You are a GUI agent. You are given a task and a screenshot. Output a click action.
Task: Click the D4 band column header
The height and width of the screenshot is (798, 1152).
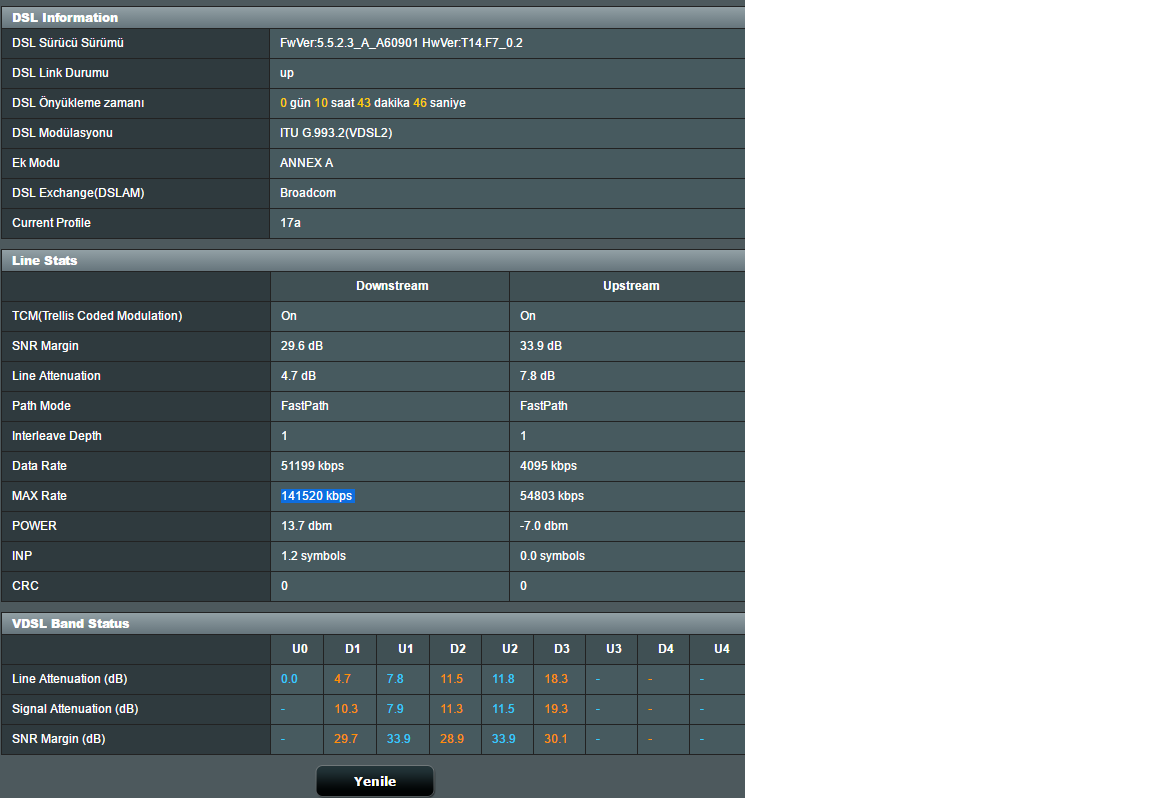[666, 649]
